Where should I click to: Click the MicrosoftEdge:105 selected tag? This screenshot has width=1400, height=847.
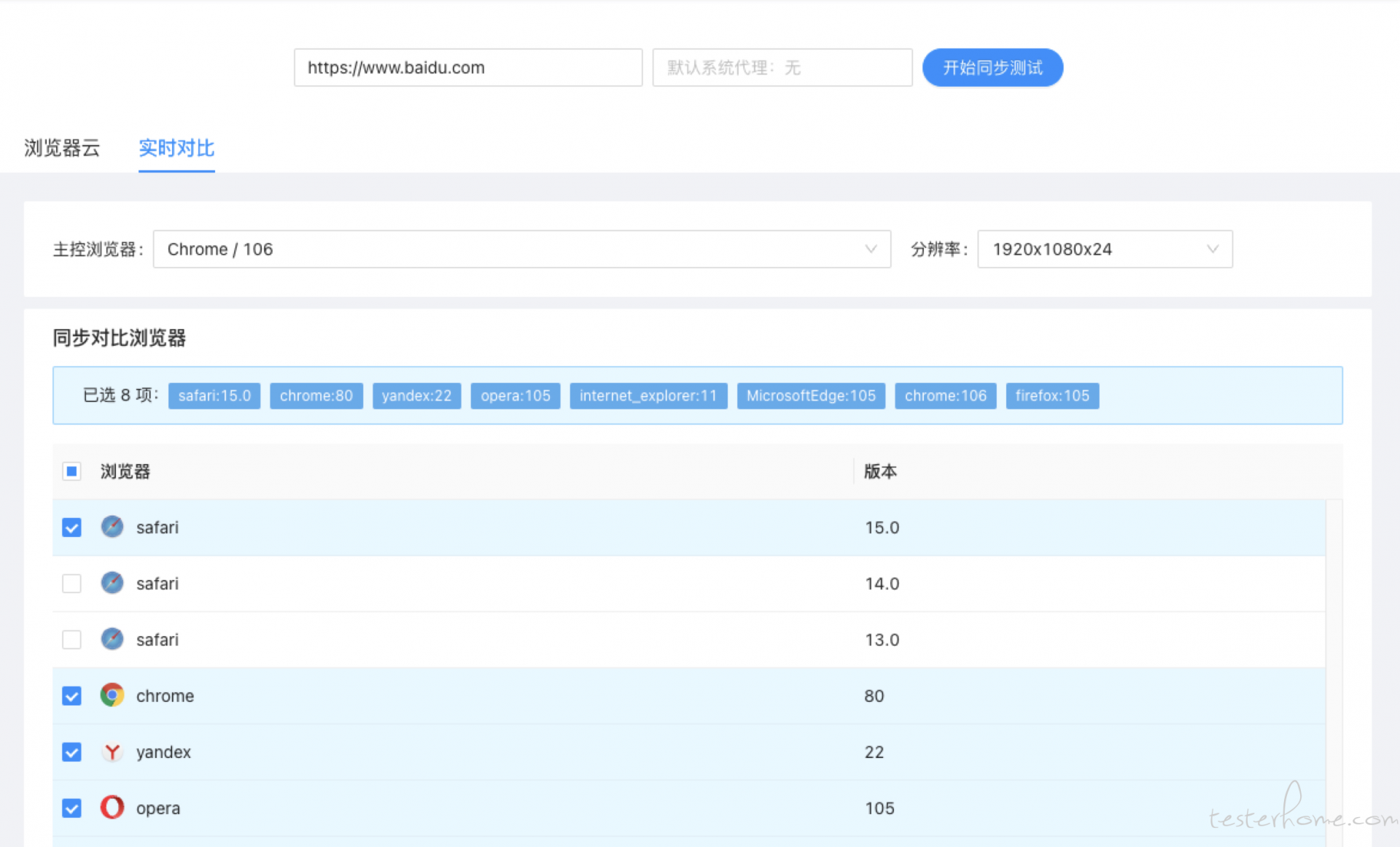tap(811, 395)
